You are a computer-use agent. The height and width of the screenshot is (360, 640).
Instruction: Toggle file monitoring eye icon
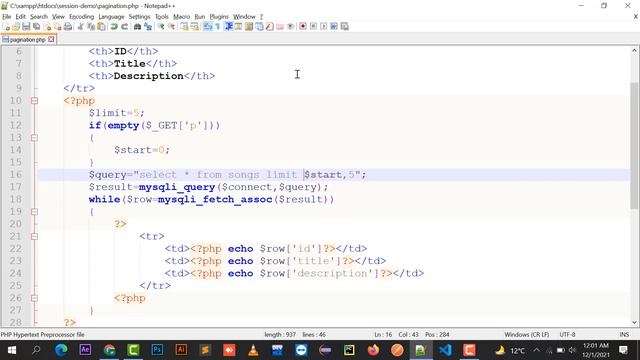290,27
